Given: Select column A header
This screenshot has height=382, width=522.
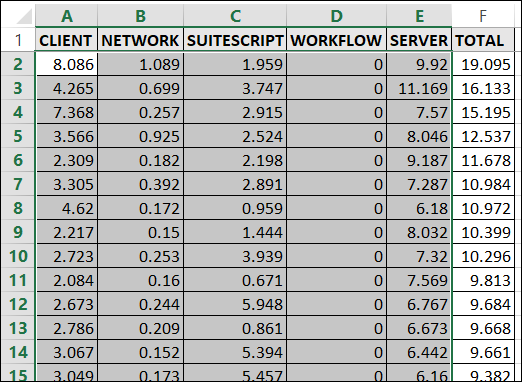Looking at the screenshot, I should (x=67, y=16).
